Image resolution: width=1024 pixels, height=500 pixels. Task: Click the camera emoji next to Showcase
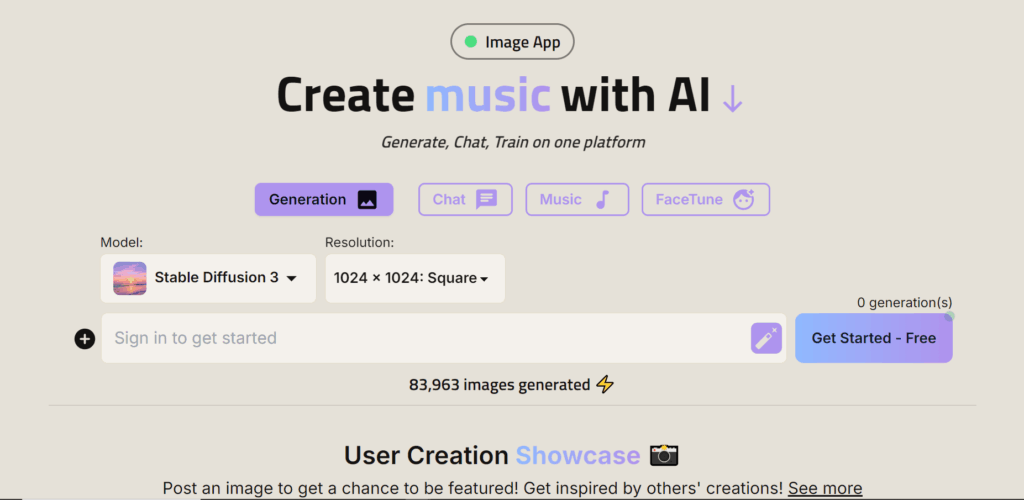pyautogui.click(x=664, y=455)
